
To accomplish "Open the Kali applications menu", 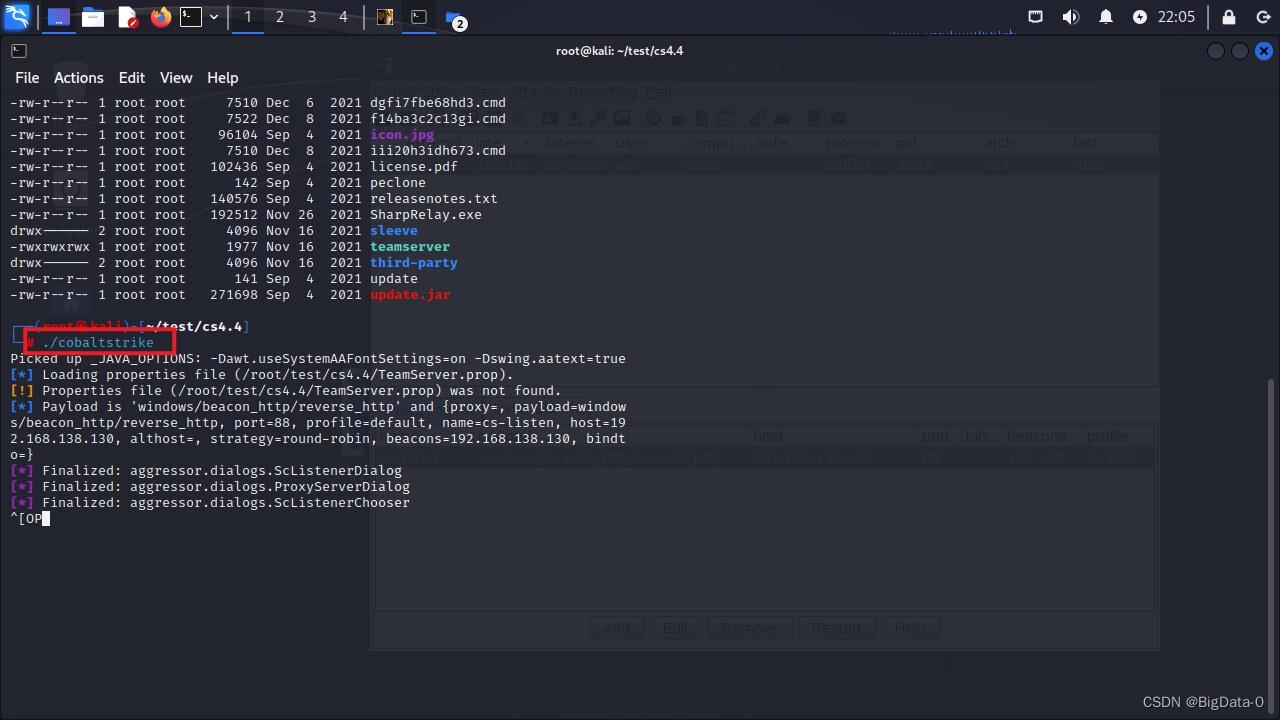I will [17, 17].
